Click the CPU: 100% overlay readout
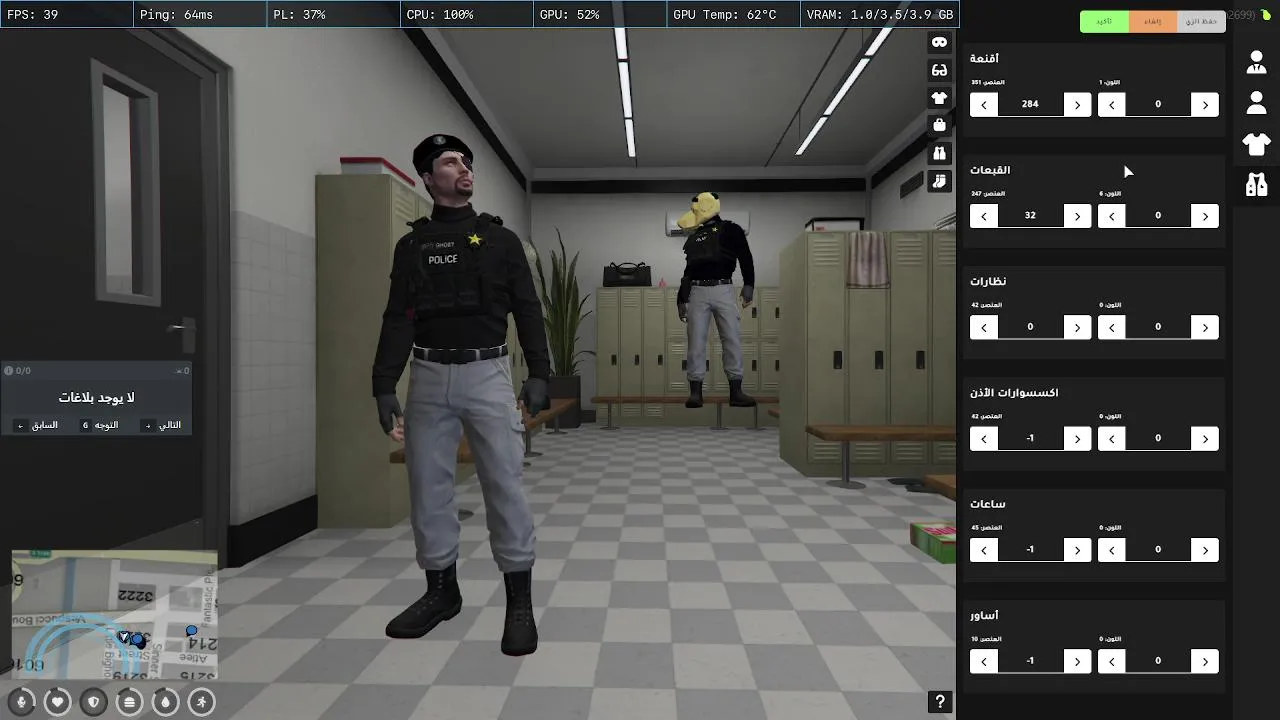The image size is (1280, 720). (466, 14)
